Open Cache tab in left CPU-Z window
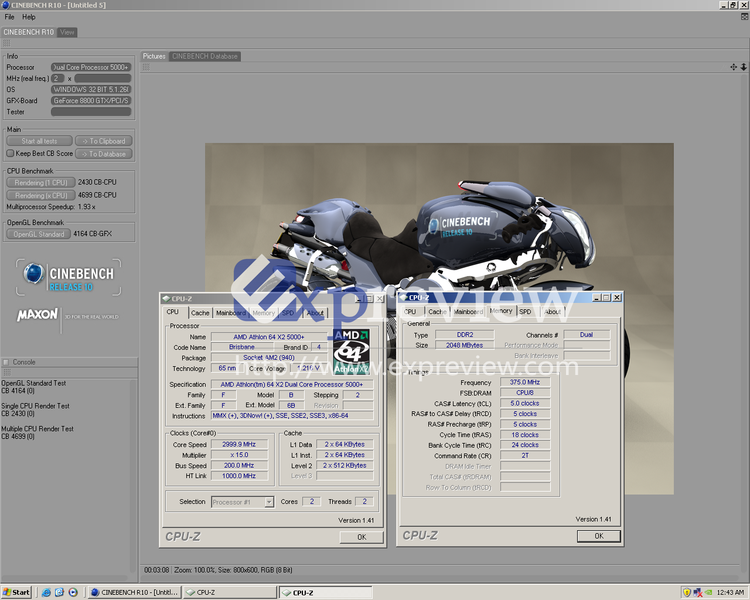750x600 pixels. (200, 313)
